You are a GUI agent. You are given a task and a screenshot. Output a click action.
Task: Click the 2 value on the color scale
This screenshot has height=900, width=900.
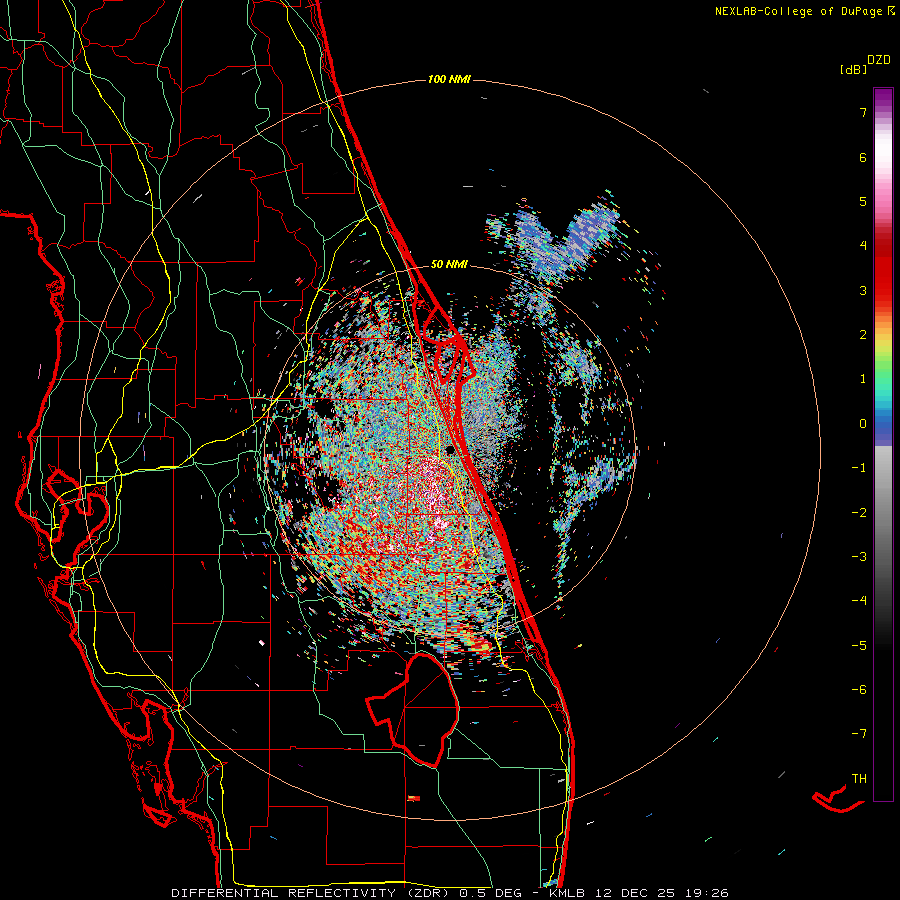tap(863, 335)
